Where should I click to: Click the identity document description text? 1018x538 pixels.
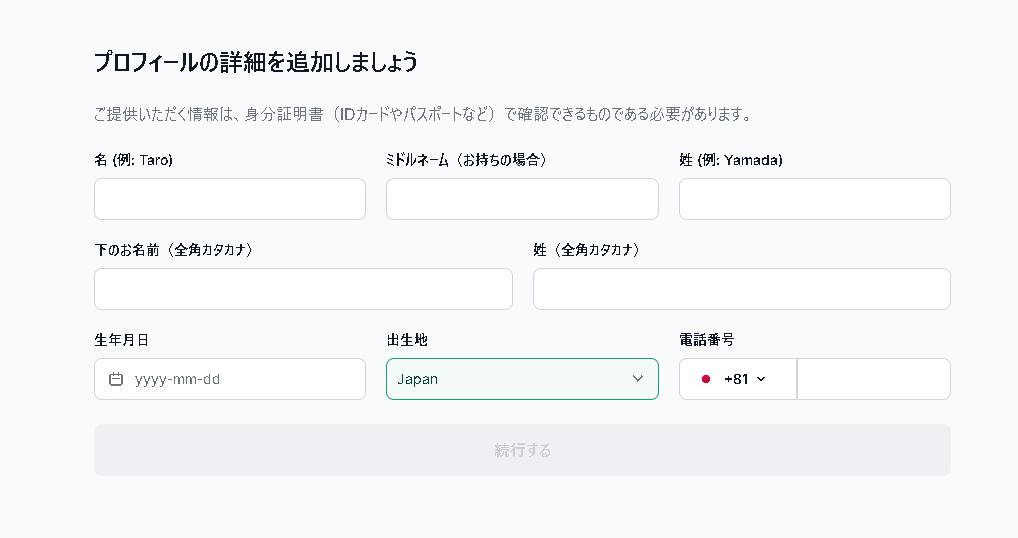(423, 115)
